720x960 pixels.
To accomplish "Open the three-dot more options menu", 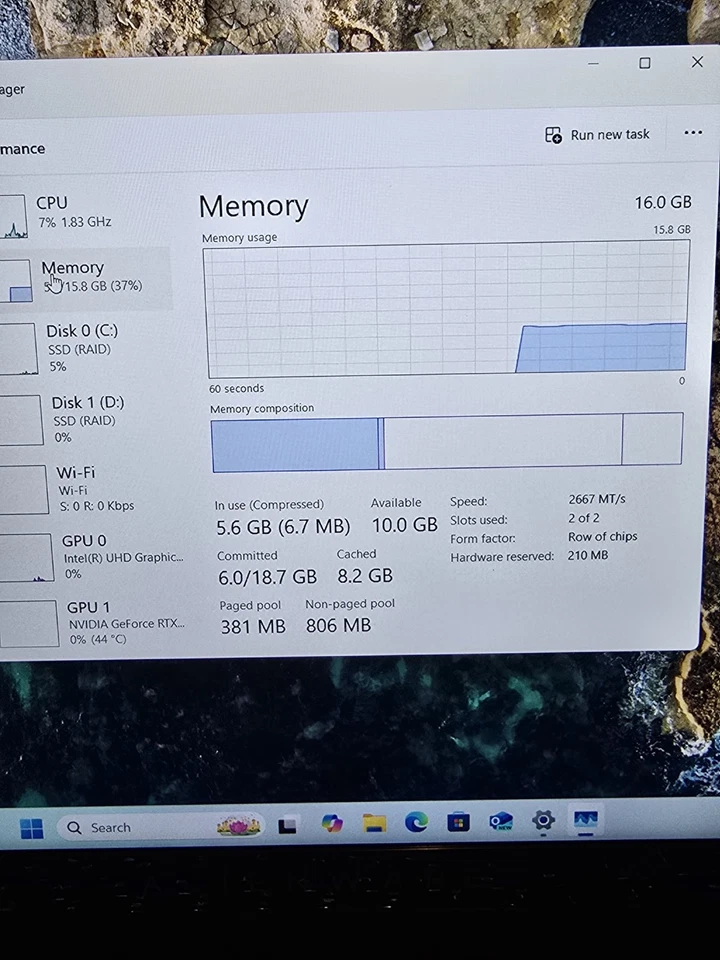I will (693, 133).
